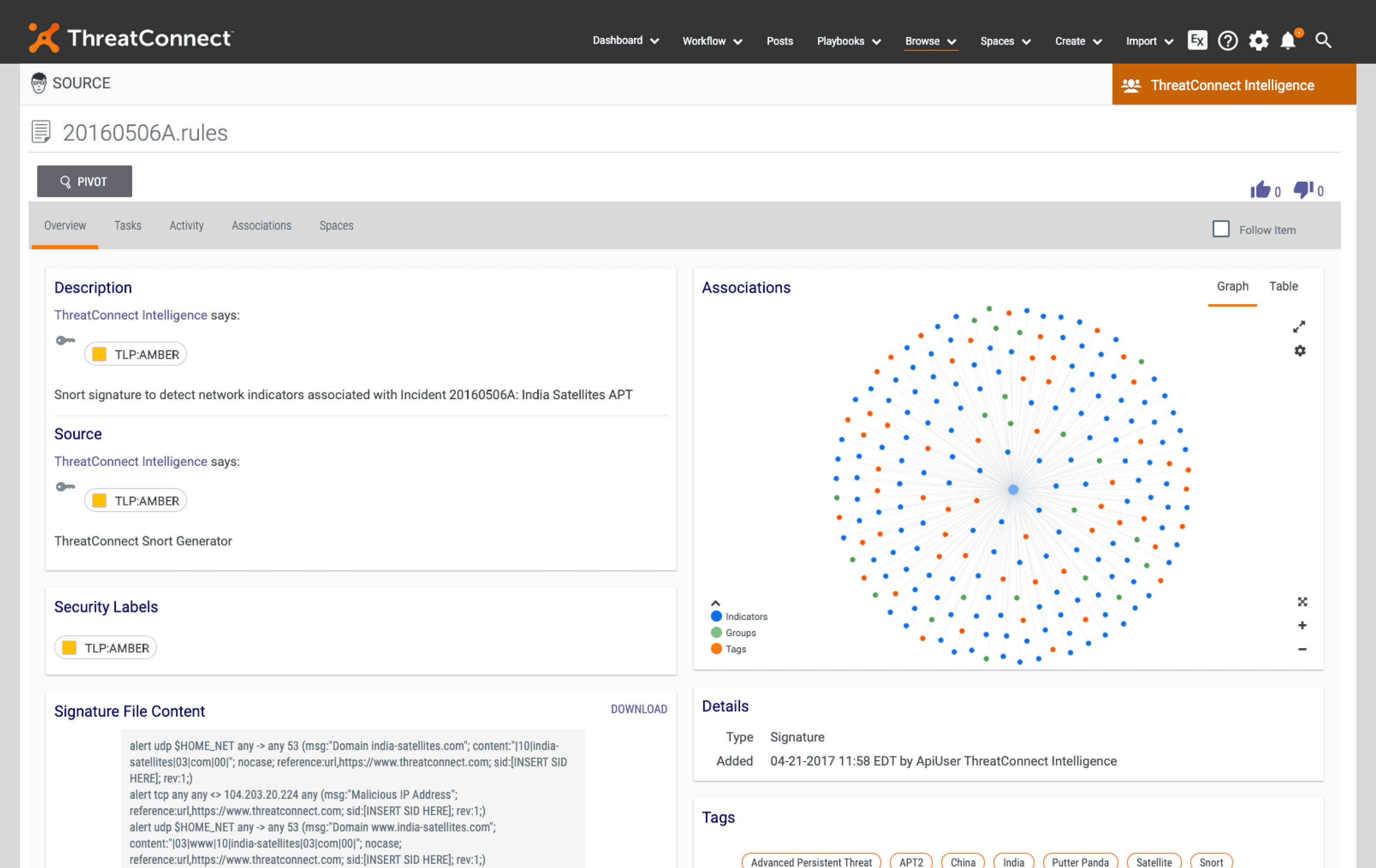Open associations graph settings gear
The height and width of the screenshot is (868, 1376).
(x=1300, y=350)
